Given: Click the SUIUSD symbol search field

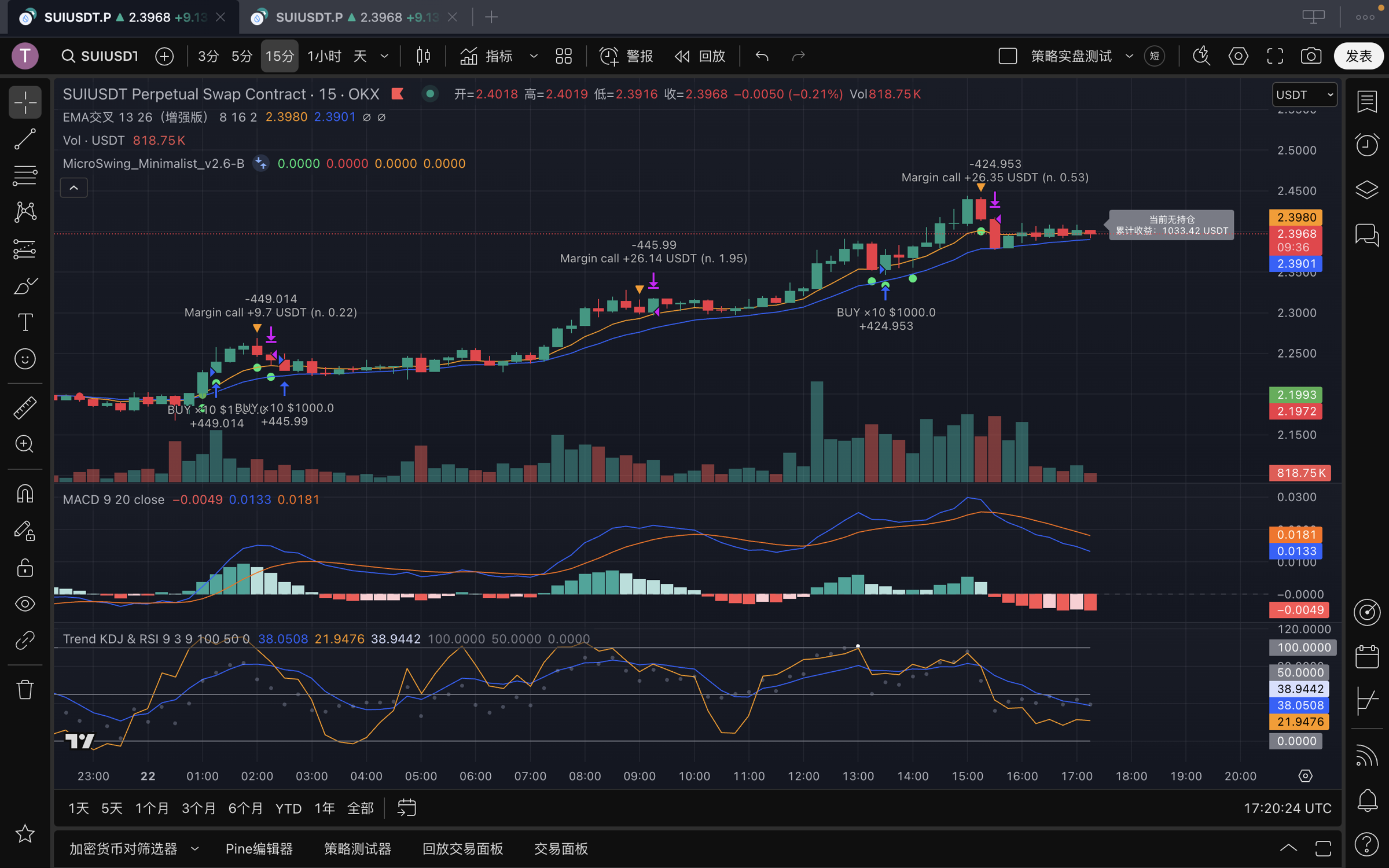Looking at the screenshot, I should 101,56.
